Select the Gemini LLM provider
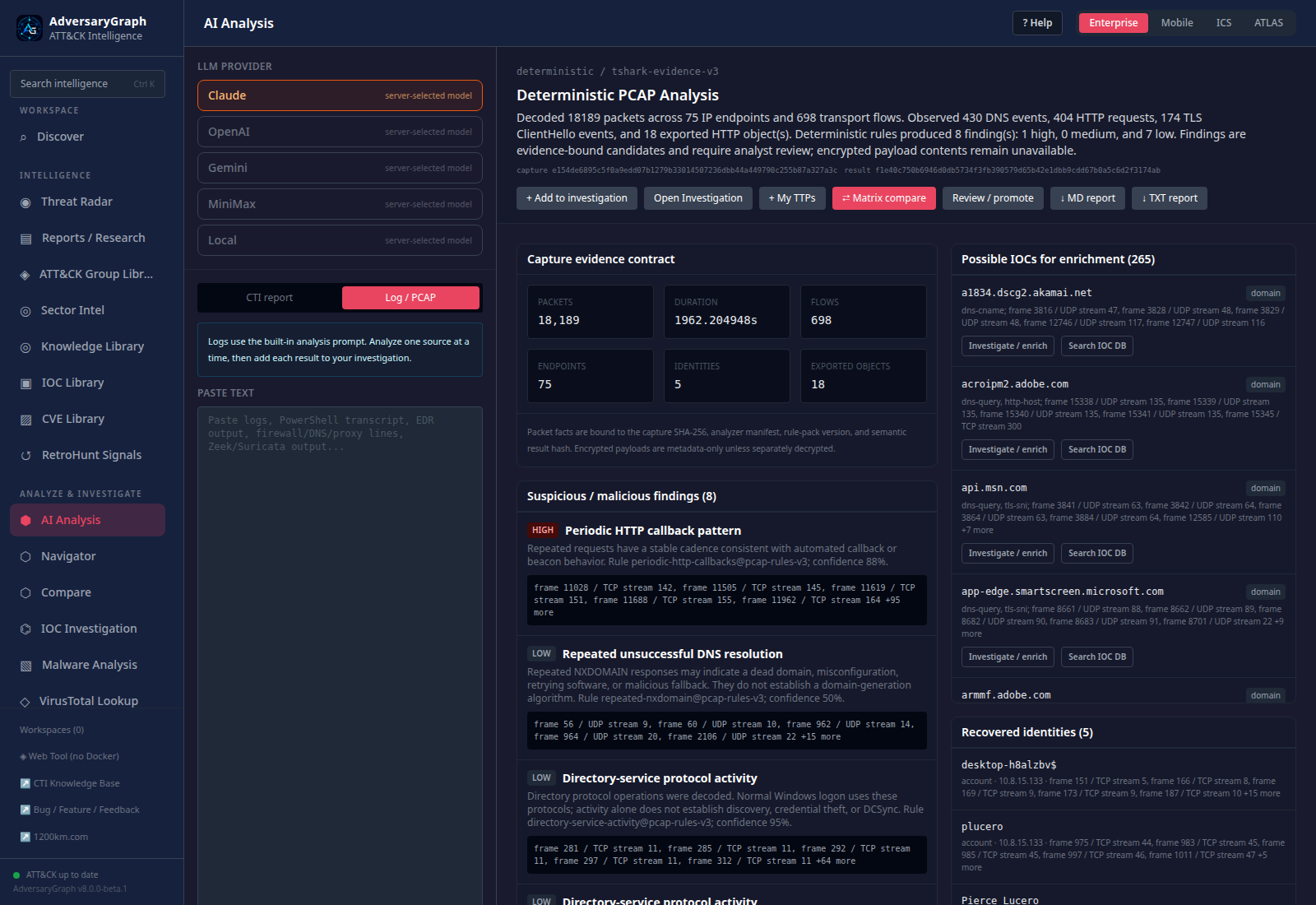The width and height of the screenshot is (1316, 905). tap(340, 168)
